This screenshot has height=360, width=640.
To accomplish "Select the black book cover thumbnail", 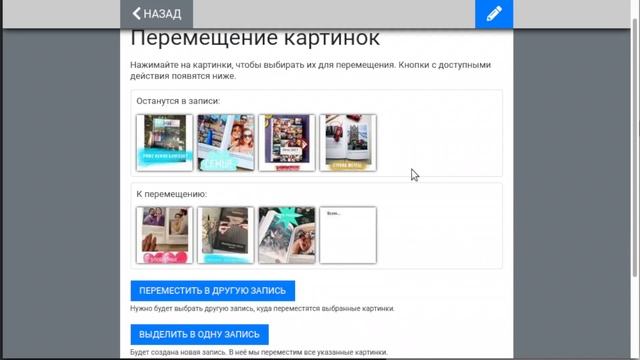I will coord(226,235).
